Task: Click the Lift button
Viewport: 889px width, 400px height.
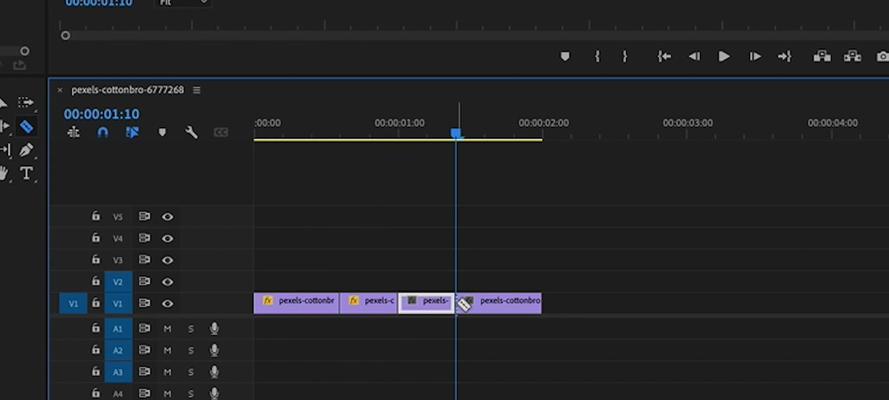Action: 822,57
